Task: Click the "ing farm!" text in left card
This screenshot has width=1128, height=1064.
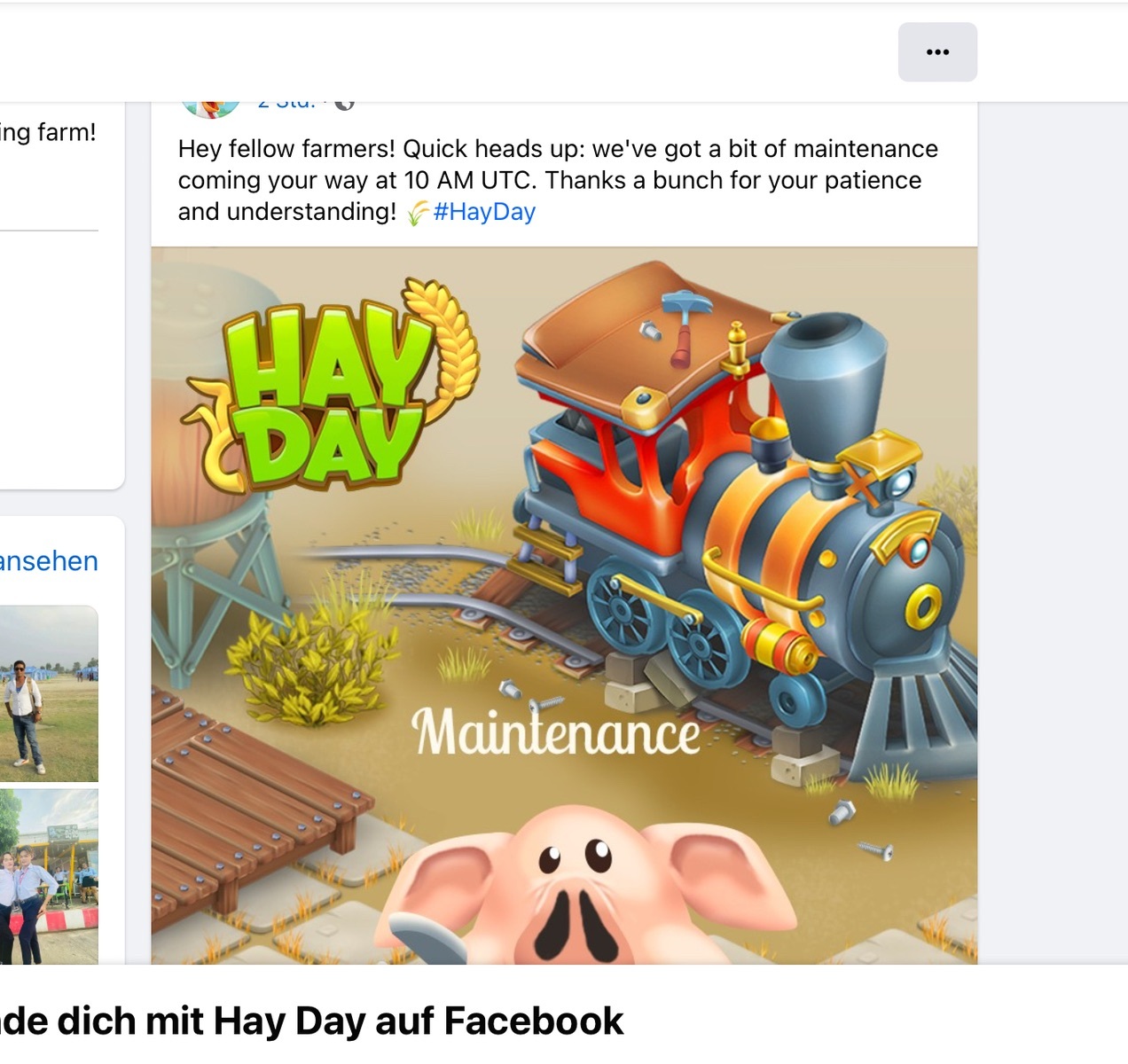Action: tap(48, 132)
